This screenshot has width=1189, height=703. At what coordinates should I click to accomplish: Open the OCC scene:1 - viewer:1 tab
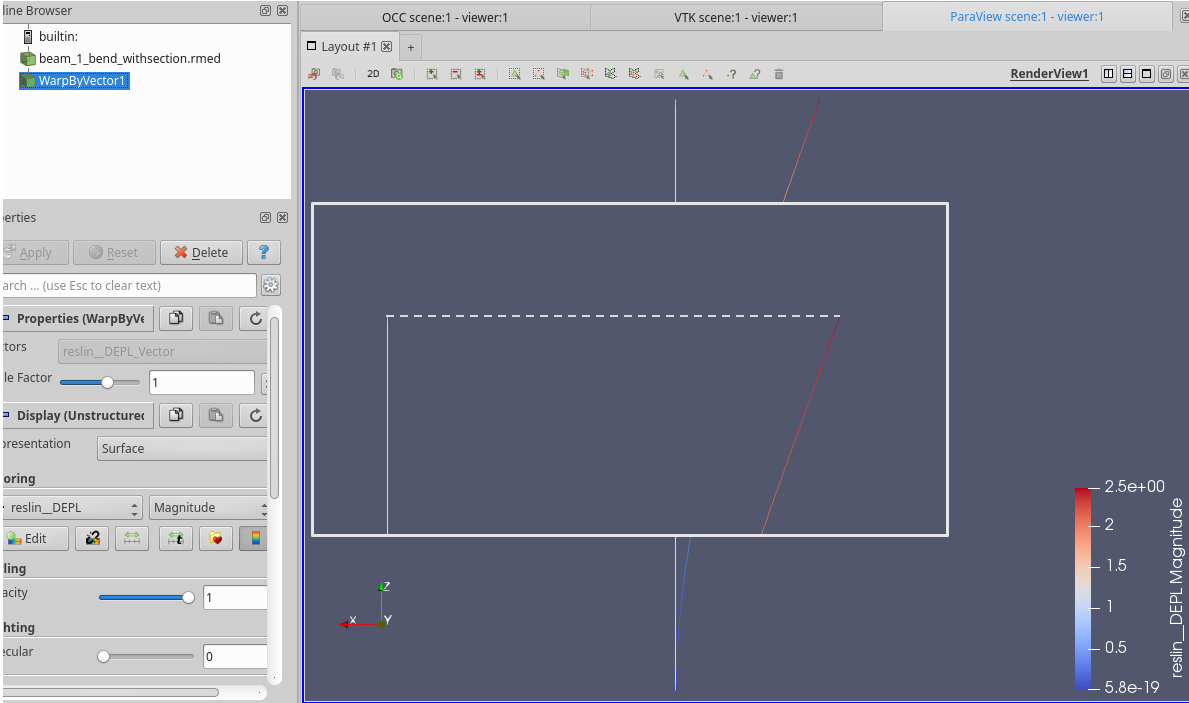tap(445, 17)
